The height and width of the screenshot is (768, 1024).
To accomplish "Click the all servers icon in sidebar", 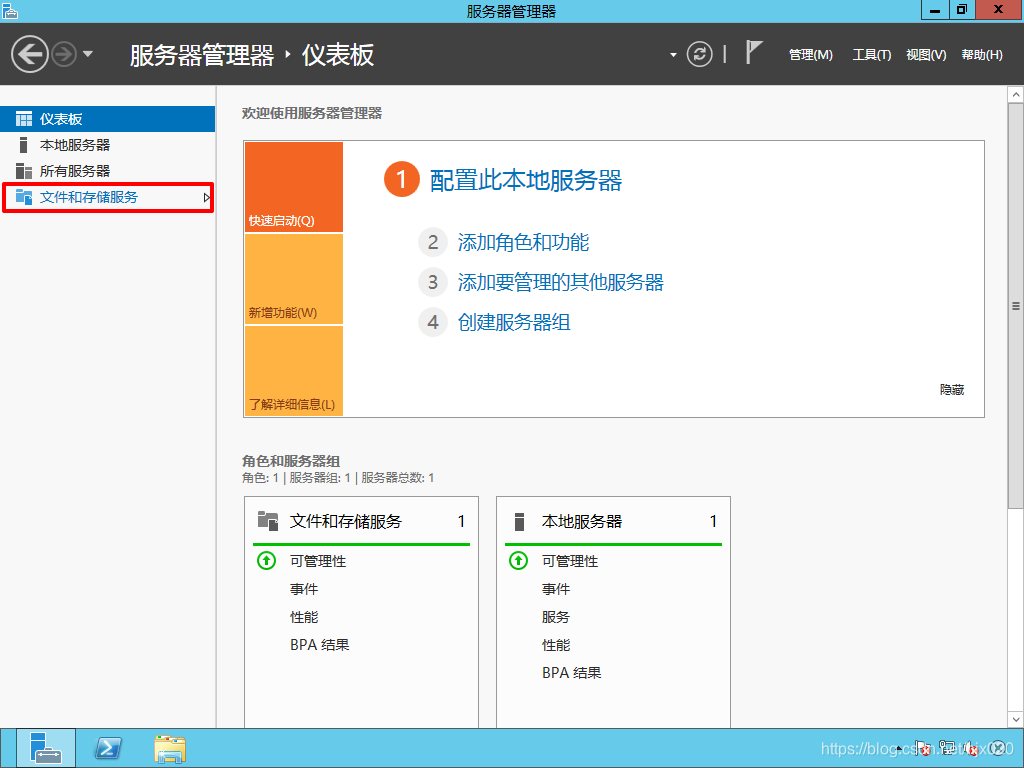I will coord(24,171).
